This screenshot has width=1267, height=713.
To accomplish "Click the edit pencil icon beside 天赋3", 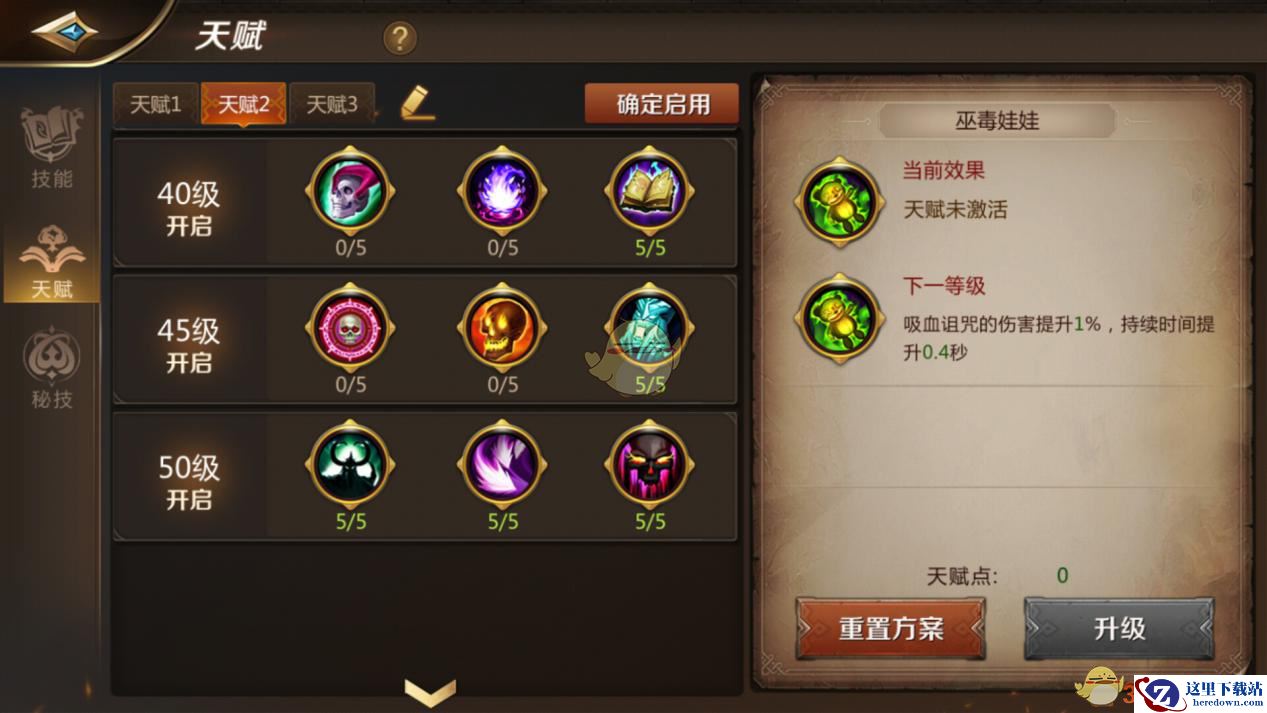I will [x=418, y=103].
